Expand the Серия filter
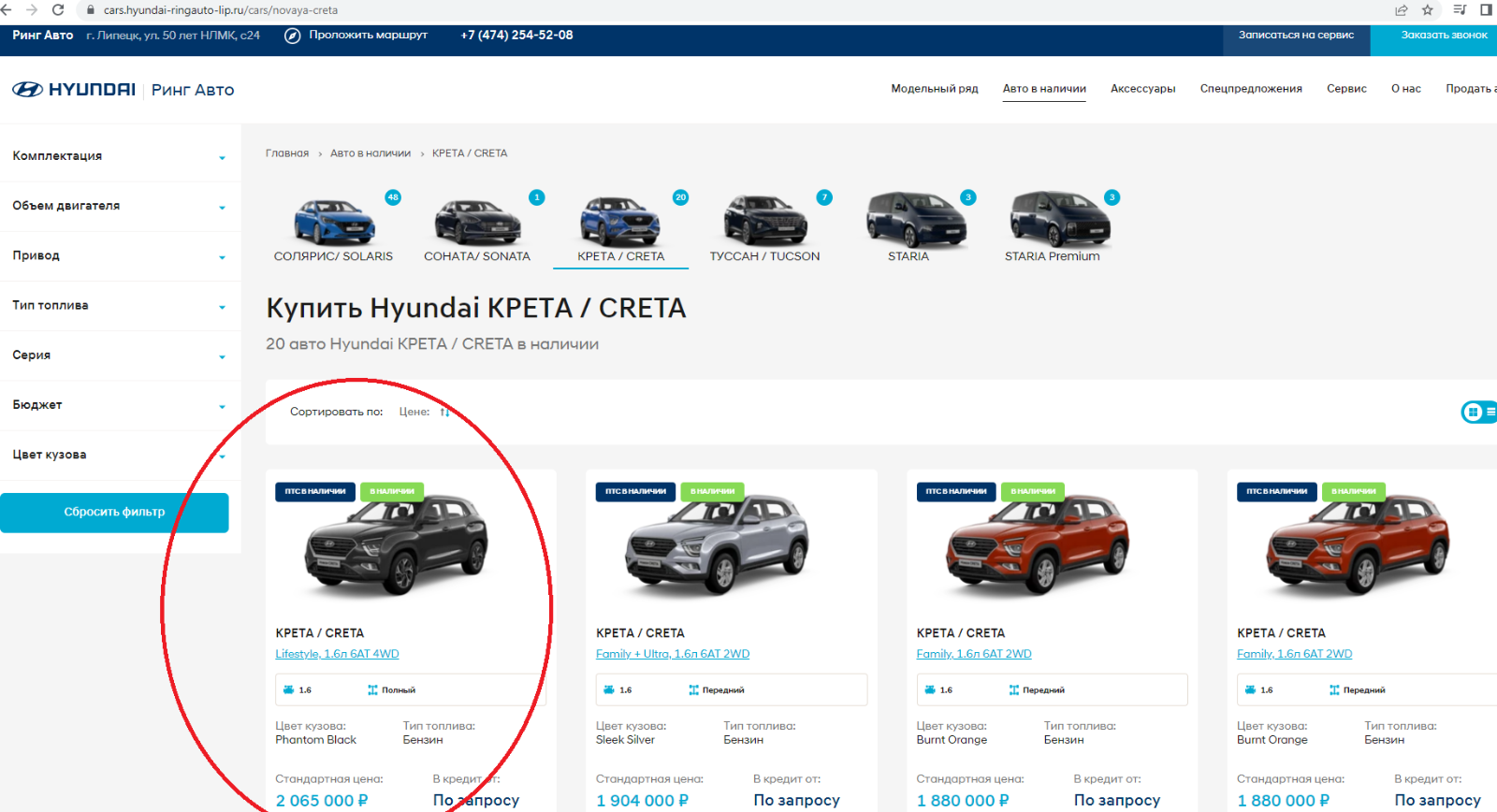This screenshot has width=1497, height=812. (120, 355)
